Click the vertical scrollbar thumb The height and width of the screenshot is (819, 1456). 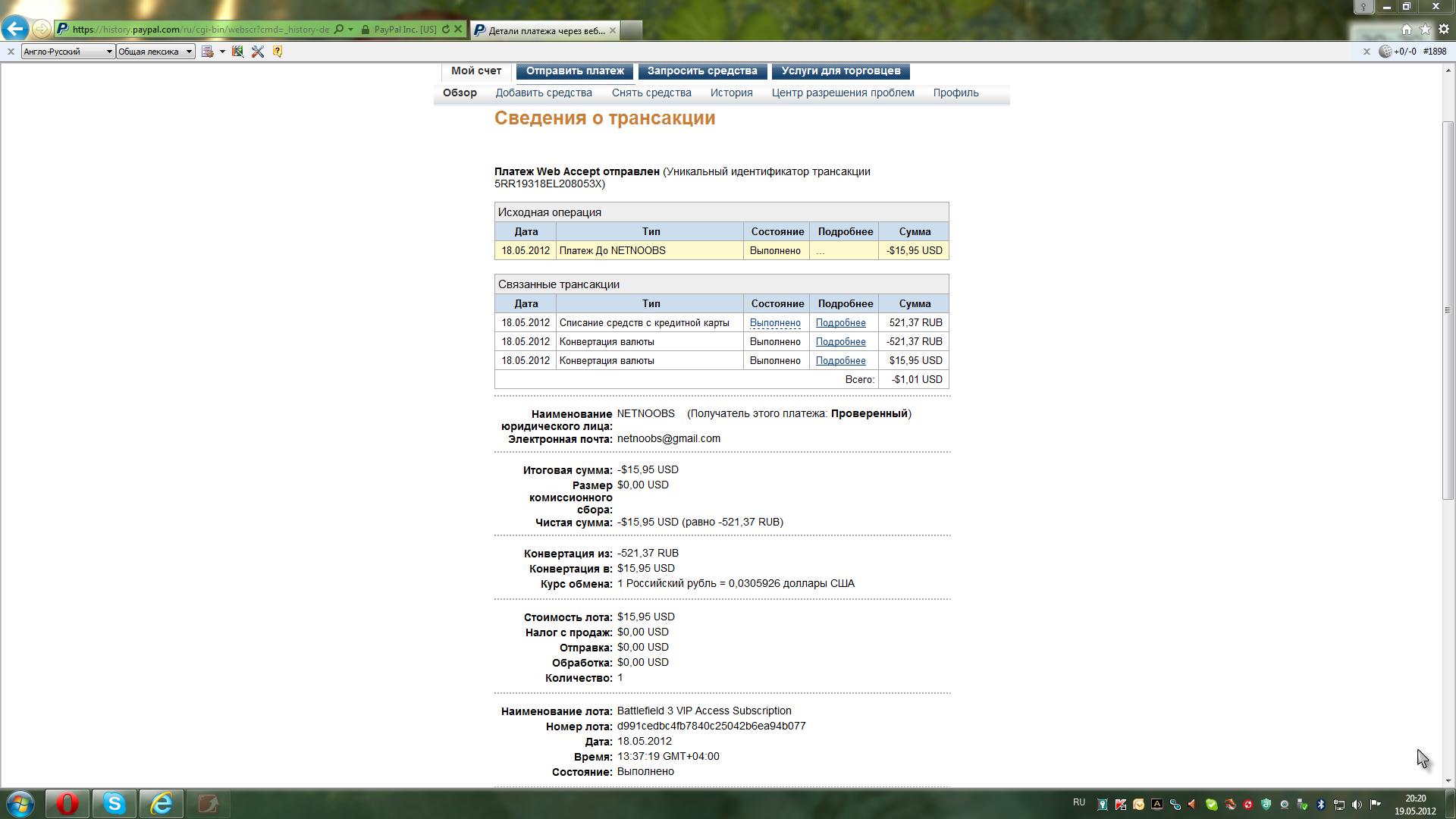[x=1448, y=309]
